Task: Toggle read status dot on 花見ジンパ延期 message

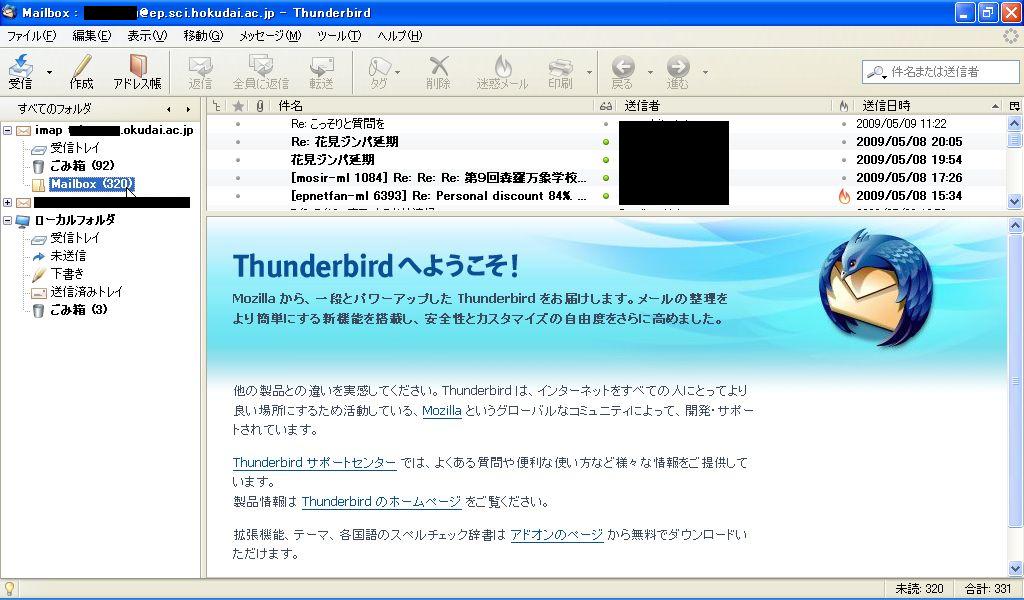Action: point(606,160)
